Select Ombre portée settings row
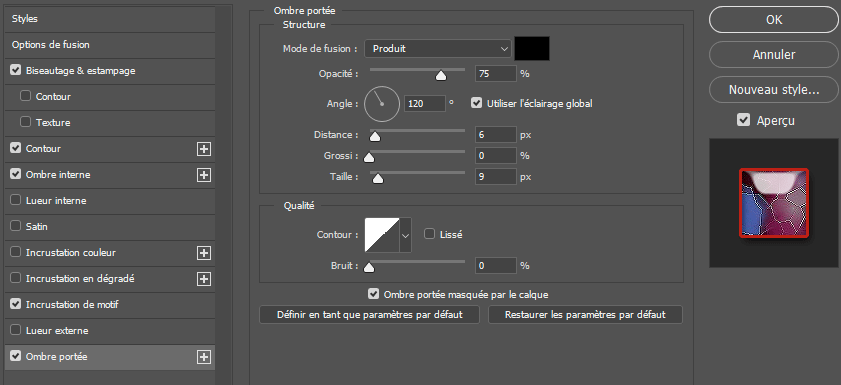The width and height of the screenshot is (841, 385). pyautogui.click(x=109, y=357)
